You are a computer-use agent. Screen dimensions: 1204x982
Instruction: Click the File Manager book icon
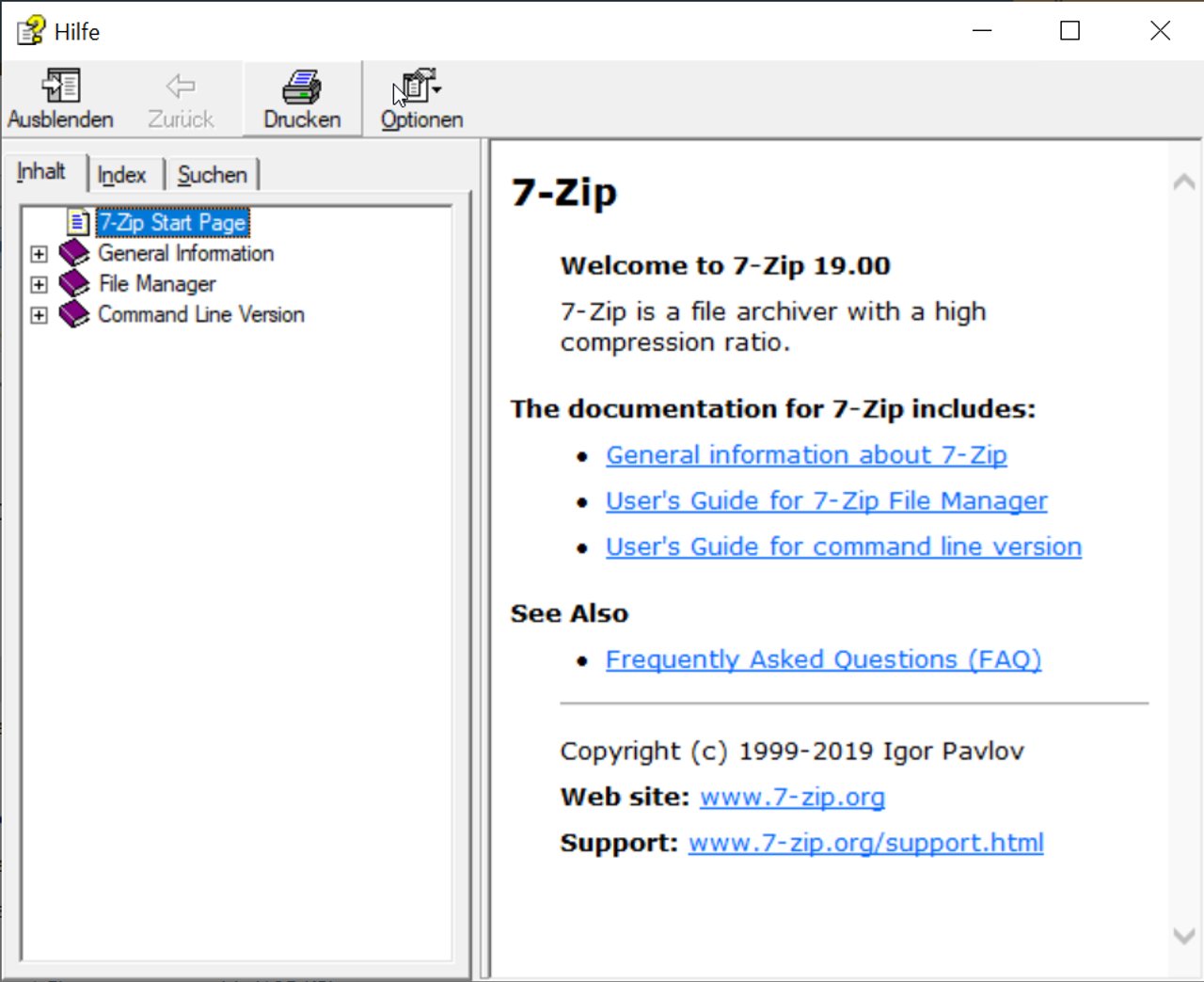pos(74,283)
